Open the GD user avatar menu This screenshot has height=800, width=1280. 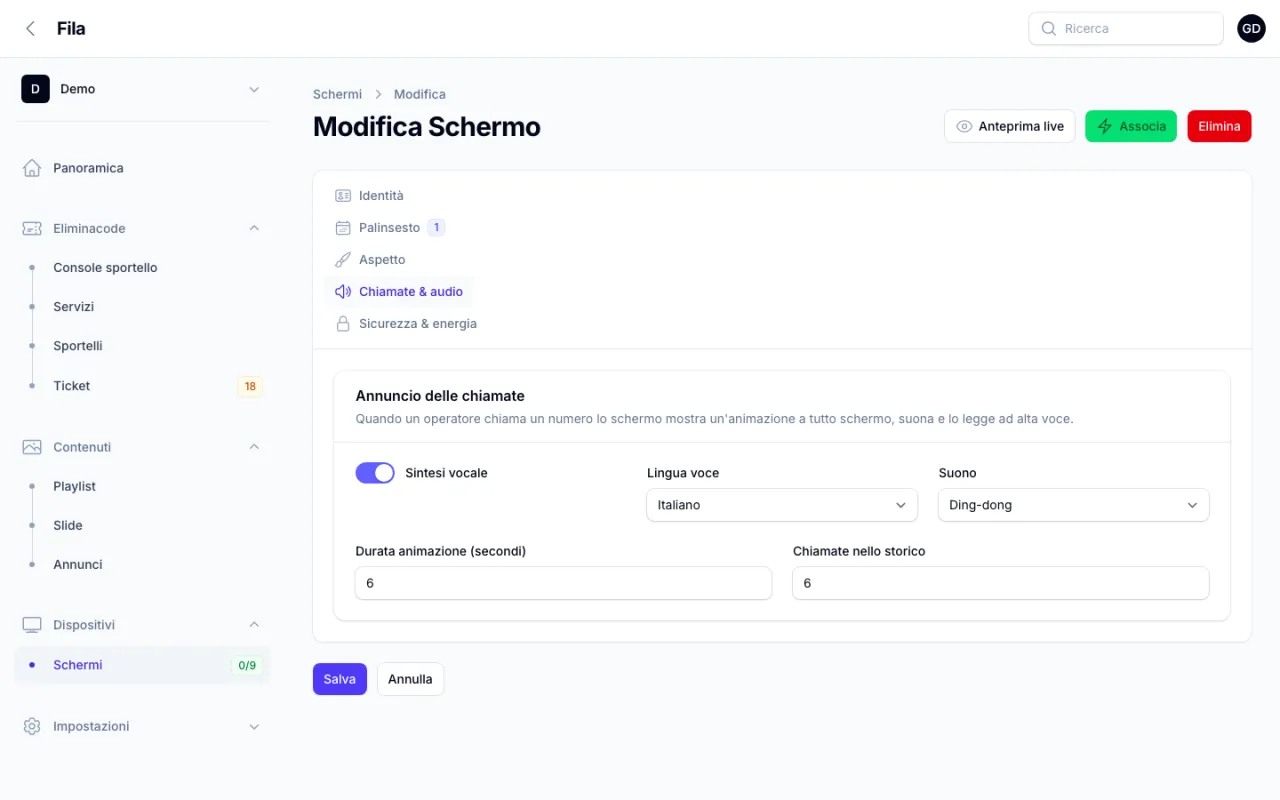(x=1251, y=29)
